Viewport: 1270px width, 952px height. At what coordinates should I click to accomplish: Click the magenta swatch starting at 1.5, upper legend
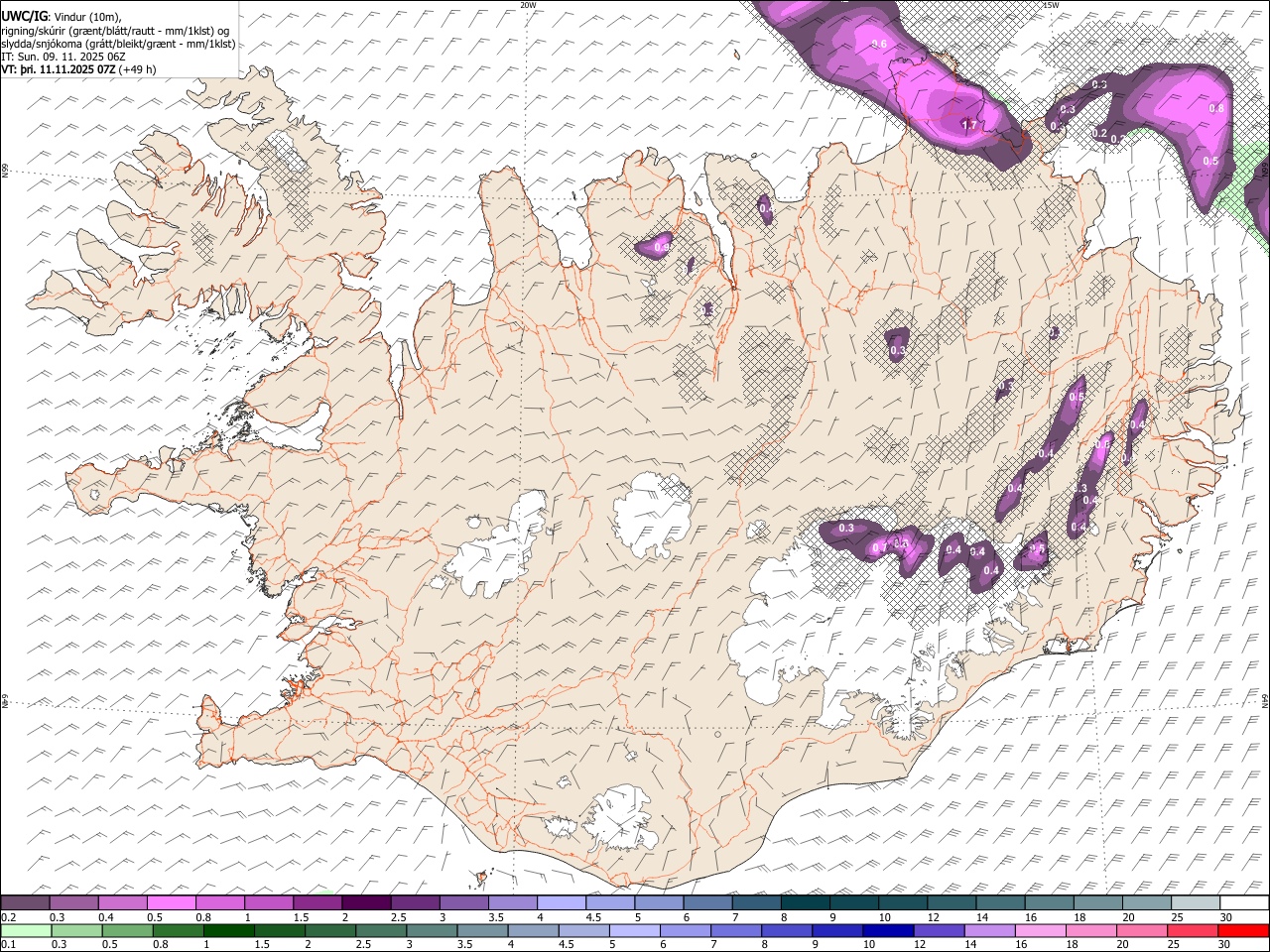[317, 903]
